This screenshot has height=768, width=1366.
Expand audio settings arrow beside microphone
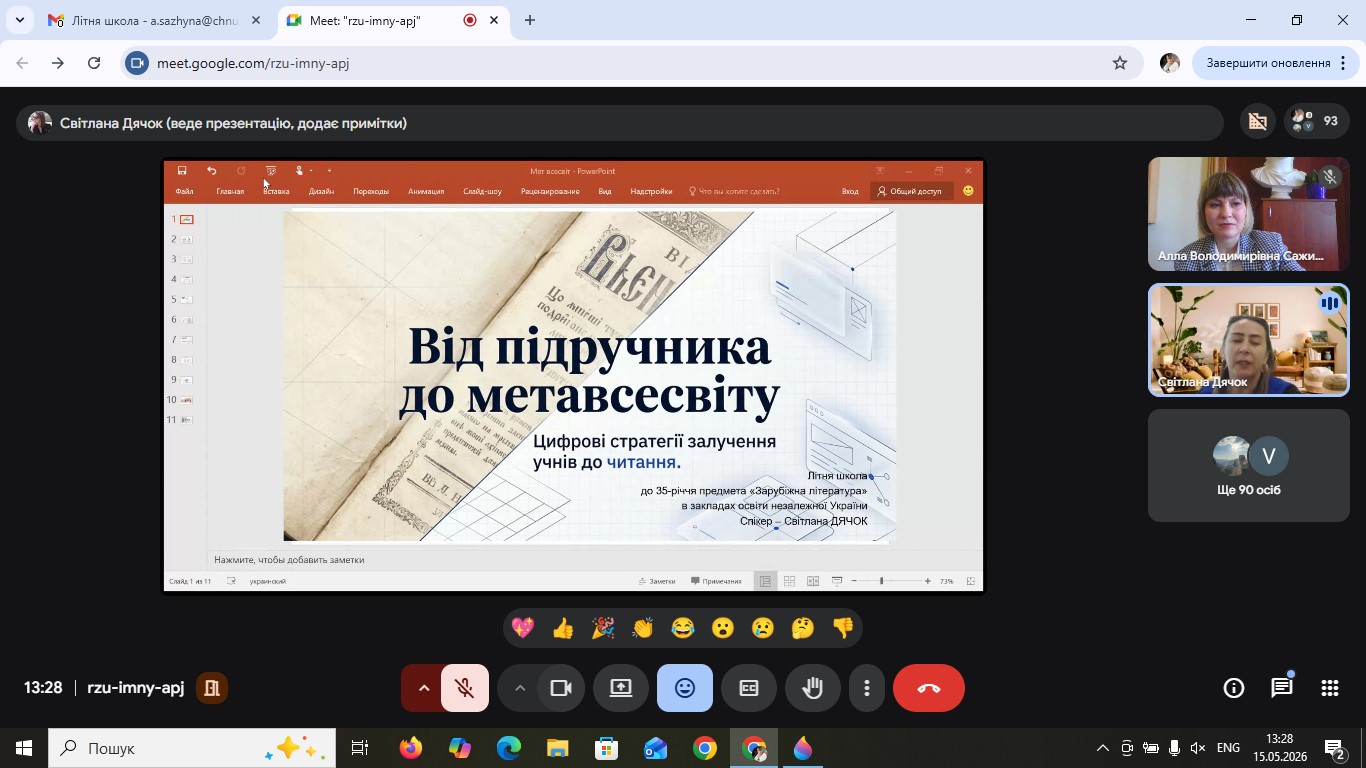423,688
